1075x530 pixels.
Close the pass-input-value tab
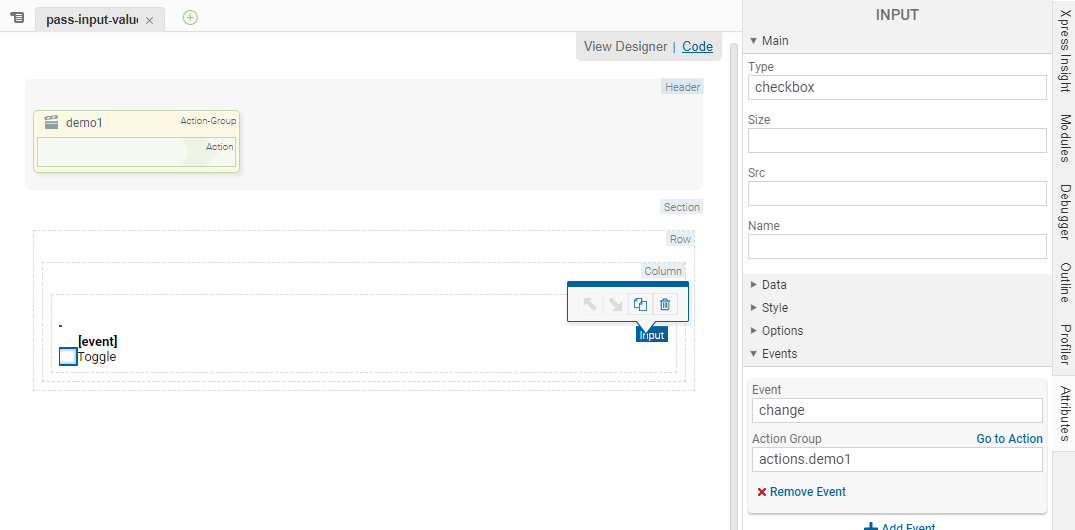[149, 21]
